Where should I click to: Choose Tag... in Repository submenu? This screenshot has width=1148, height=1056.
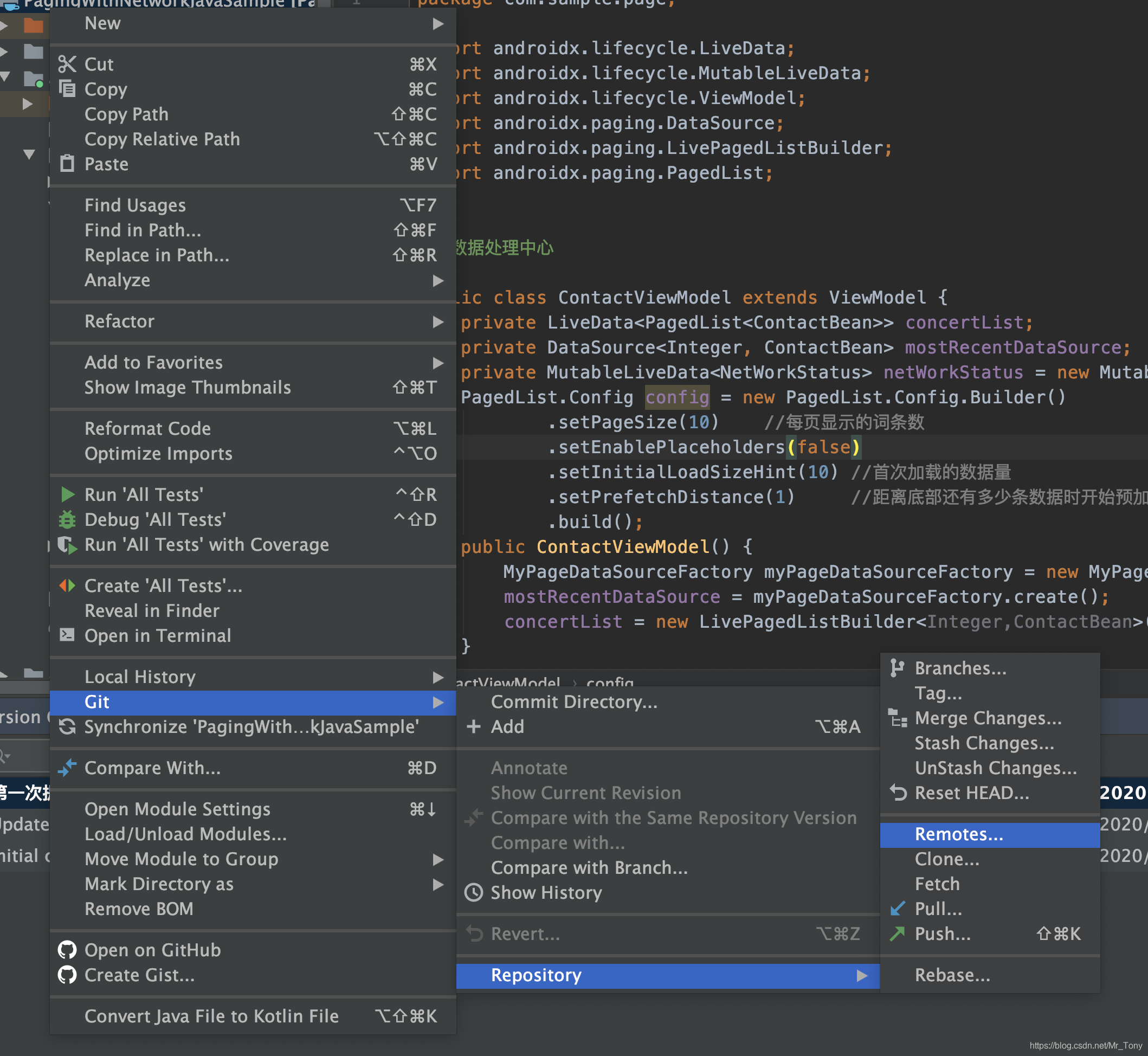pos(990,693)
